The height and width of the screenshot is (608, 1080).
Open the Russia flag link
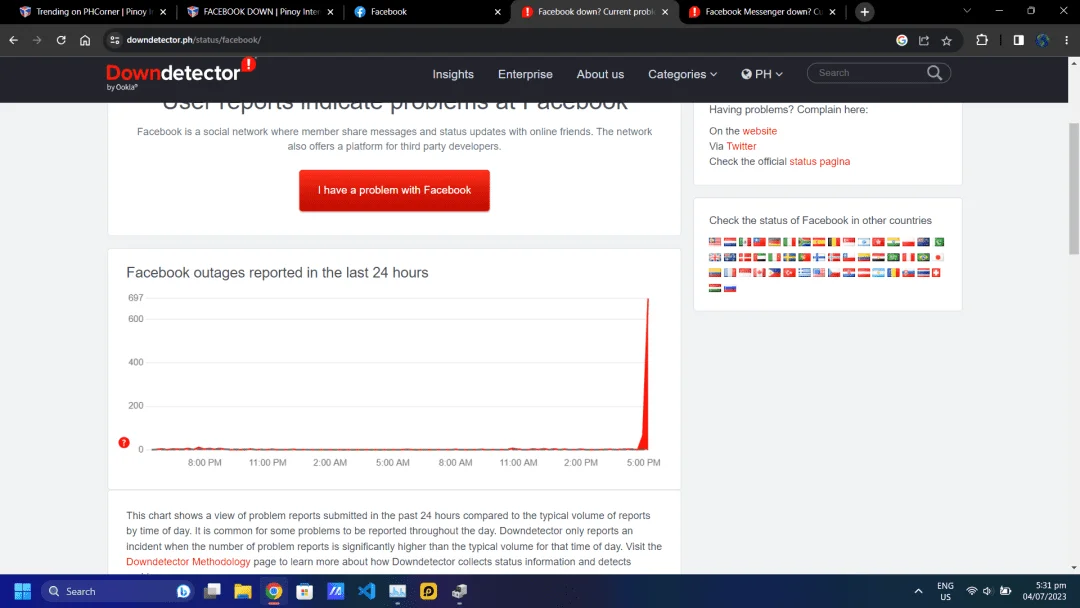coord(730,288)
